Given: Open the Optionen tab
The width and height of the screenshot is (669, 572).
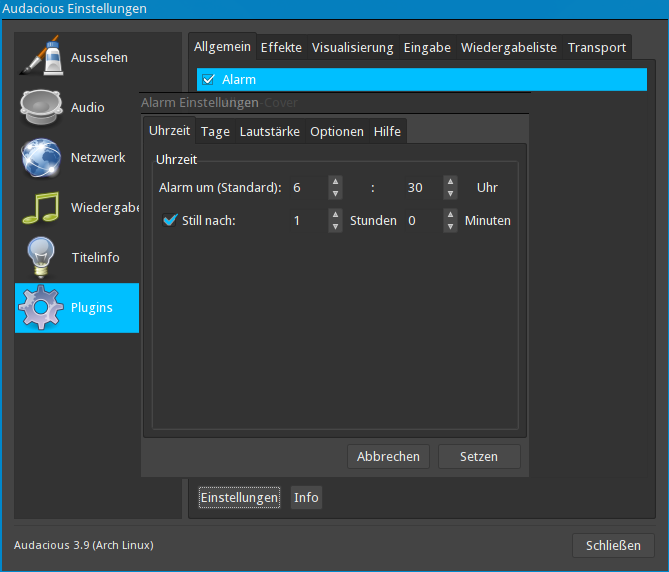Looking at the screenshot, I should point(337,131).
